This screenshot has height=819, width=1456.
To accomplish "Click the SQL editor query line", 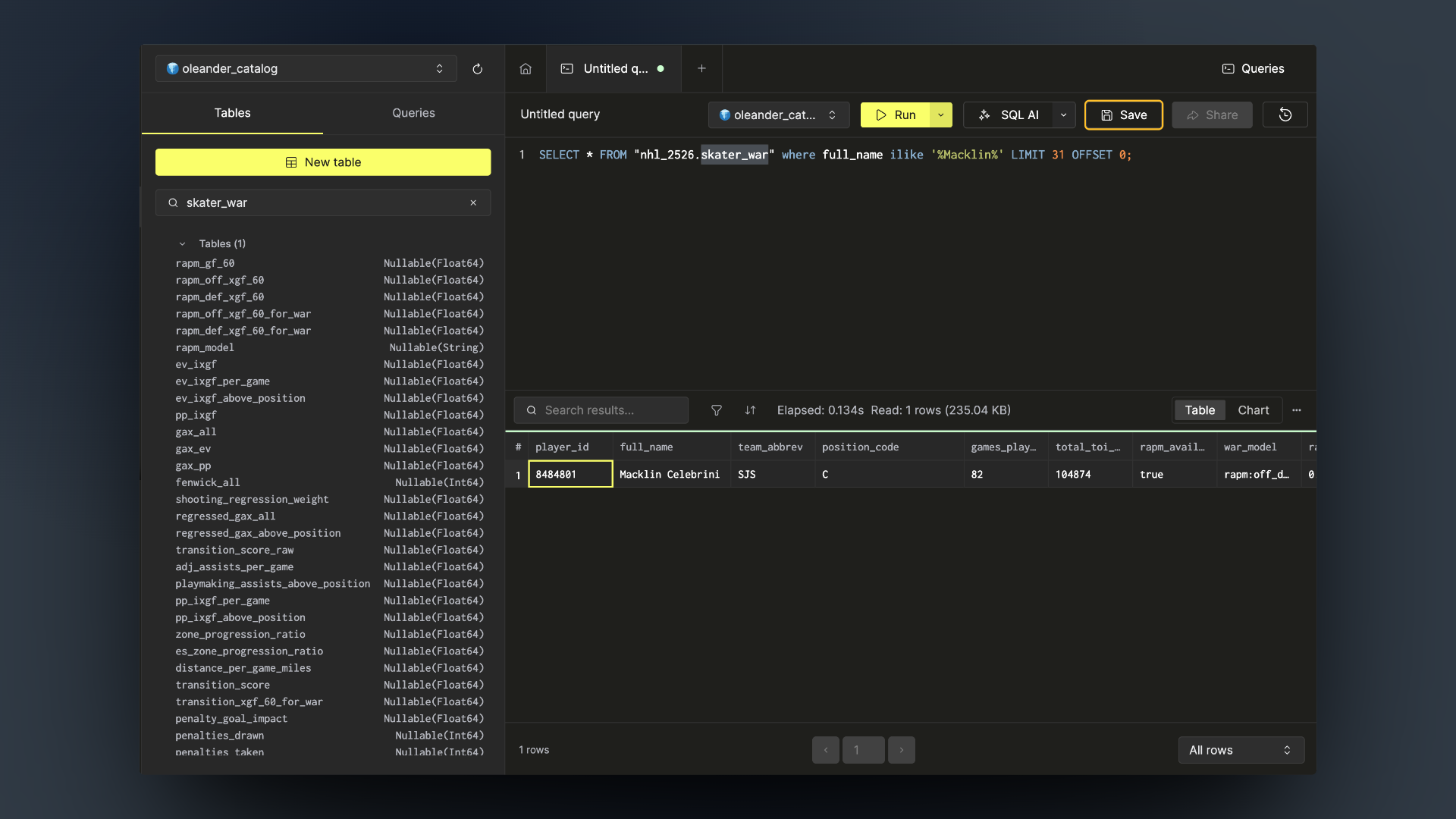I will pyautogui.click(x=834, y=155).
